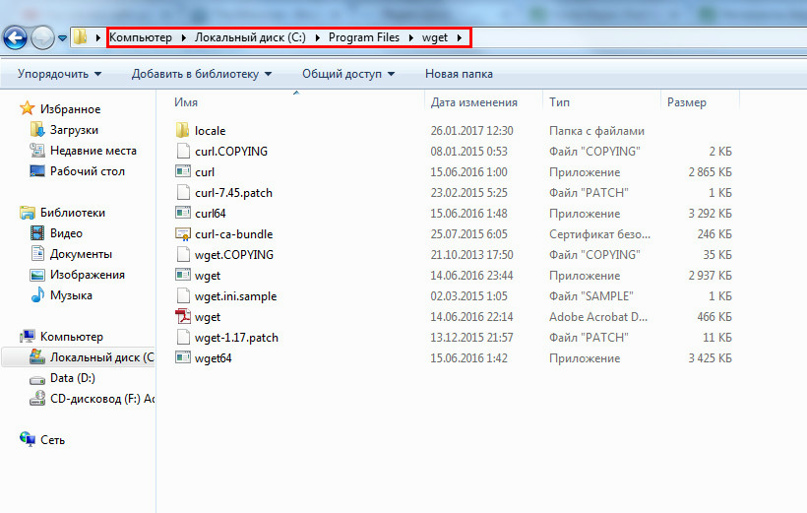The width and height of the screenshot is (807, 513).
Task: Expand the Добавить в библиотеку dropdown
Action: coord(201,74)
